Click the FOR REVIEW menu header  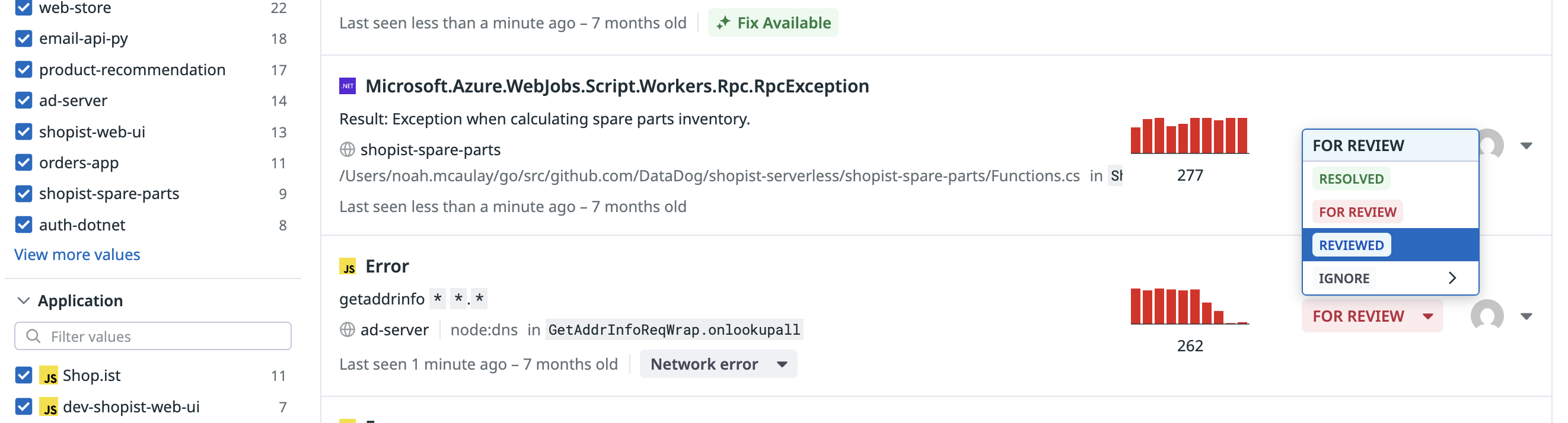[1390, 146]
